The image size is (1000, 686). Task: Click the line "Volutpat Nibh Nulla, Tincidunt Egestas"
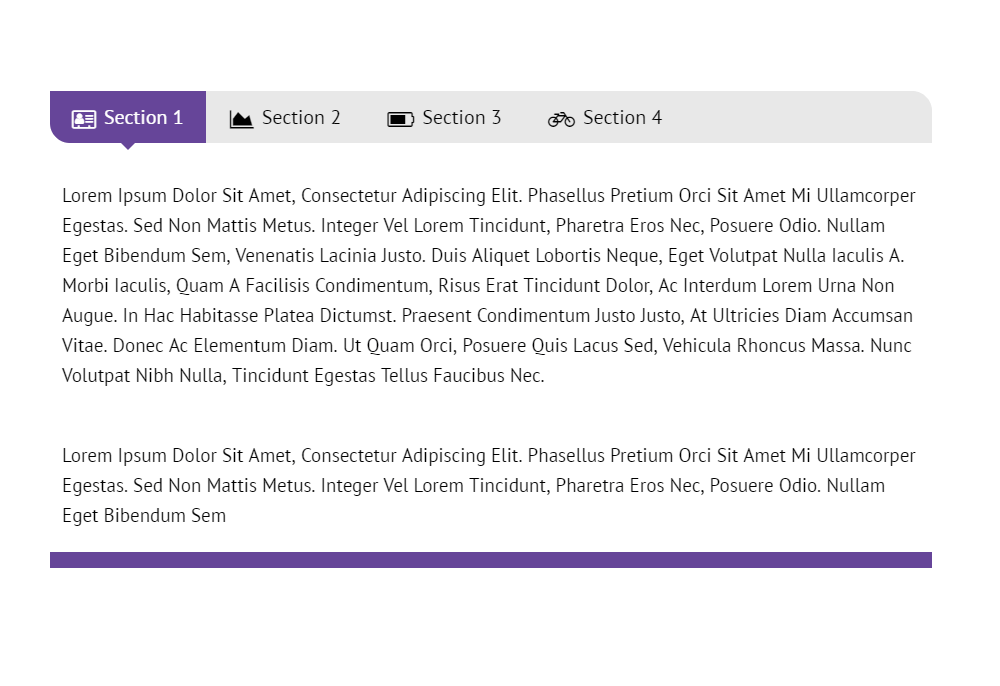303,376
